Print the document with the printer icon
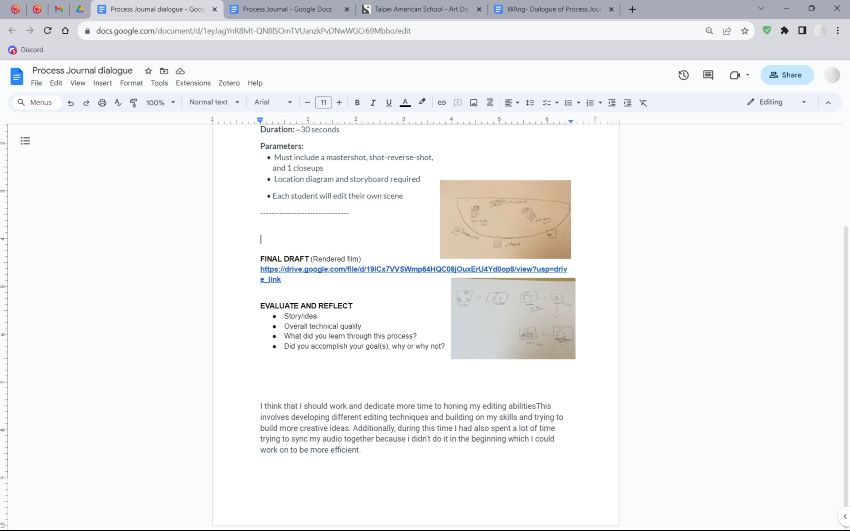Image resolution: width=850 pixels, height=531 pixels. 102,102
